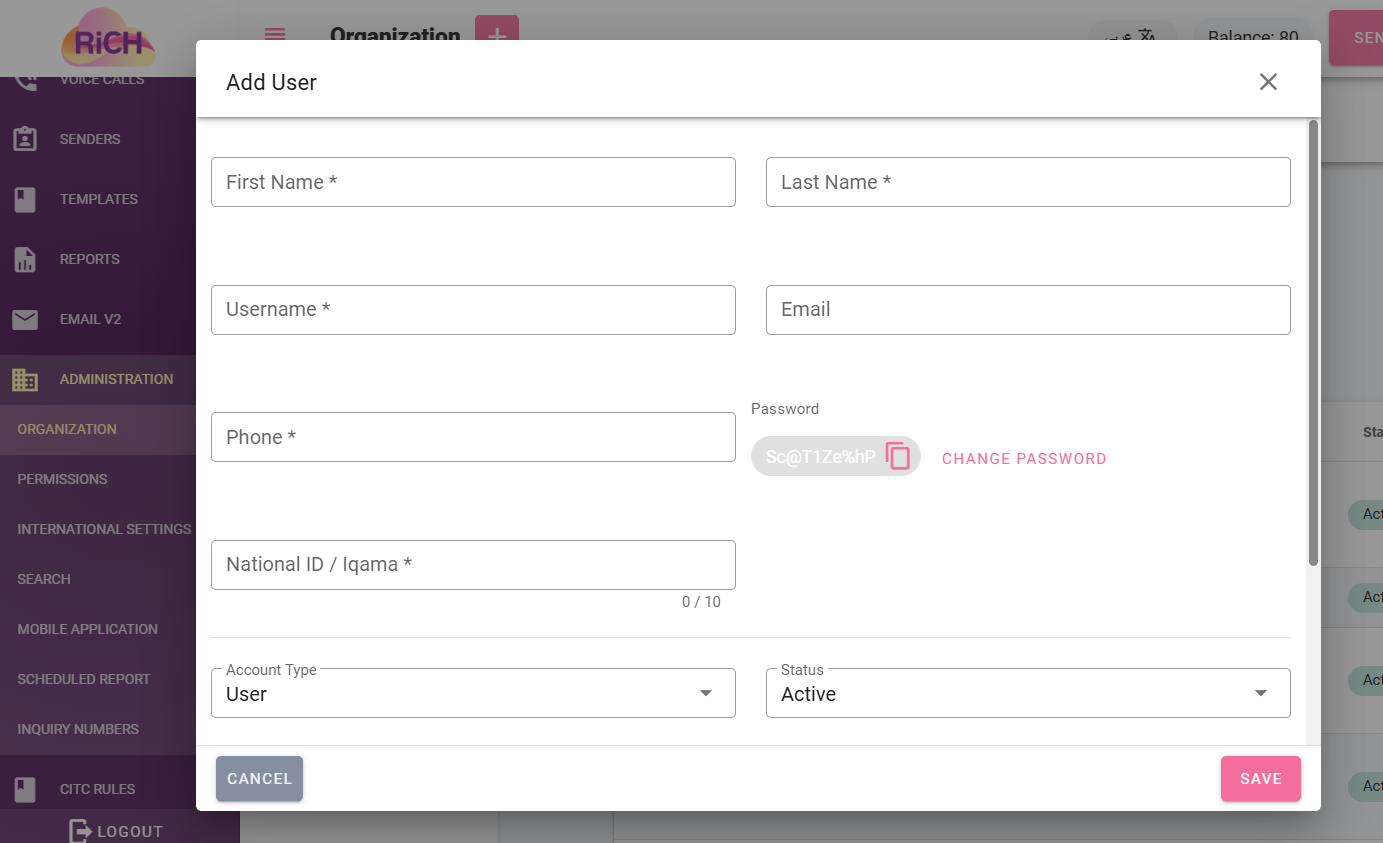This screenshot has width=1383, height=843.
Task: Click the dialog's vertical scrollbar
Action: [x=1313, y=342]
